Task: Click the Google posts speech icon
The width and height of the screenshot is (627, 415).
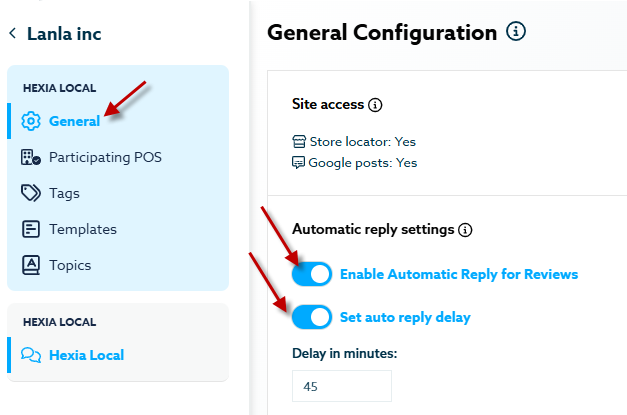Action: [x=299, y=162]
